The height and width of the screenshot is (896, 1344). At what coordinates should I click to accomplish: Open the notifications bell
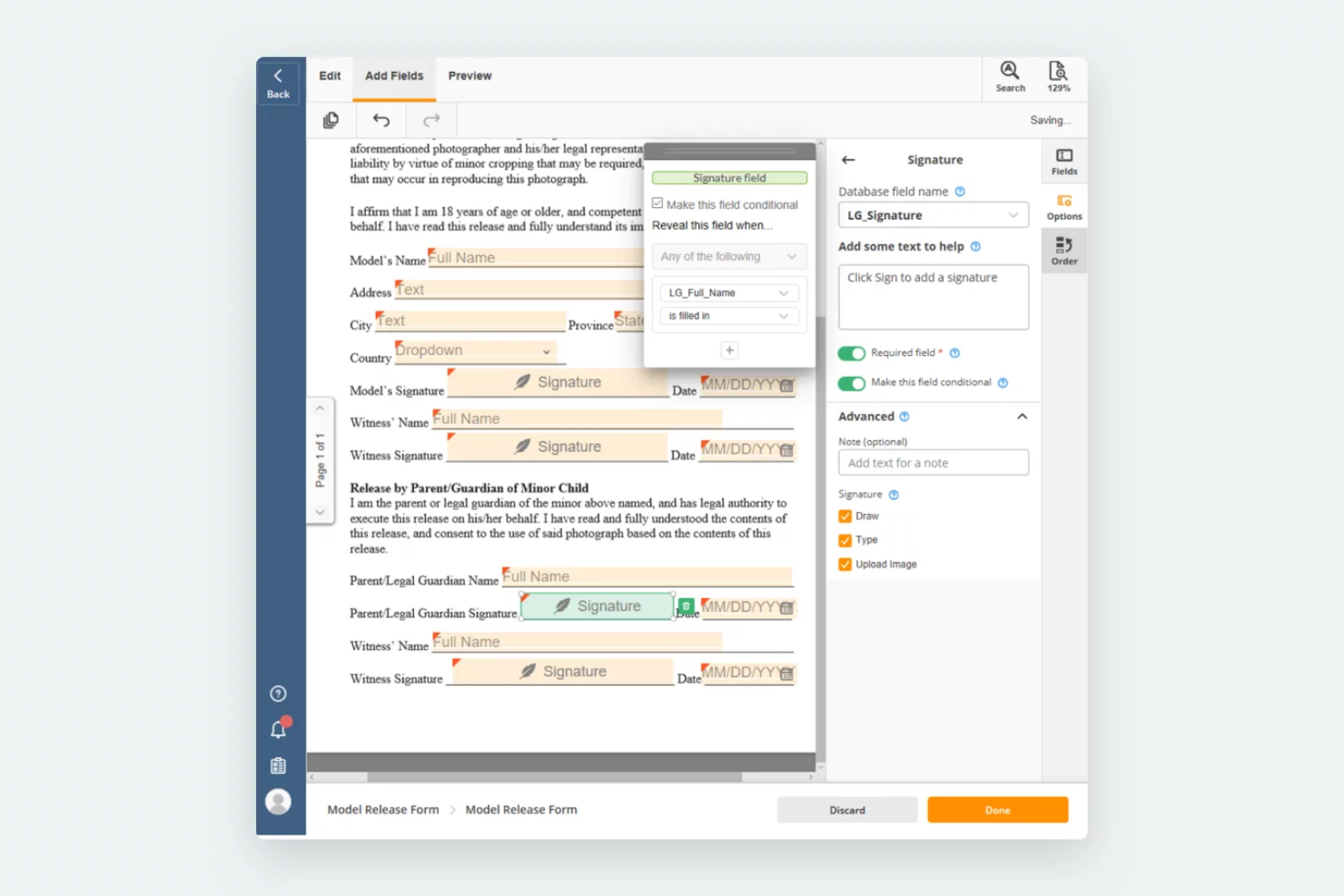point(278,728)
